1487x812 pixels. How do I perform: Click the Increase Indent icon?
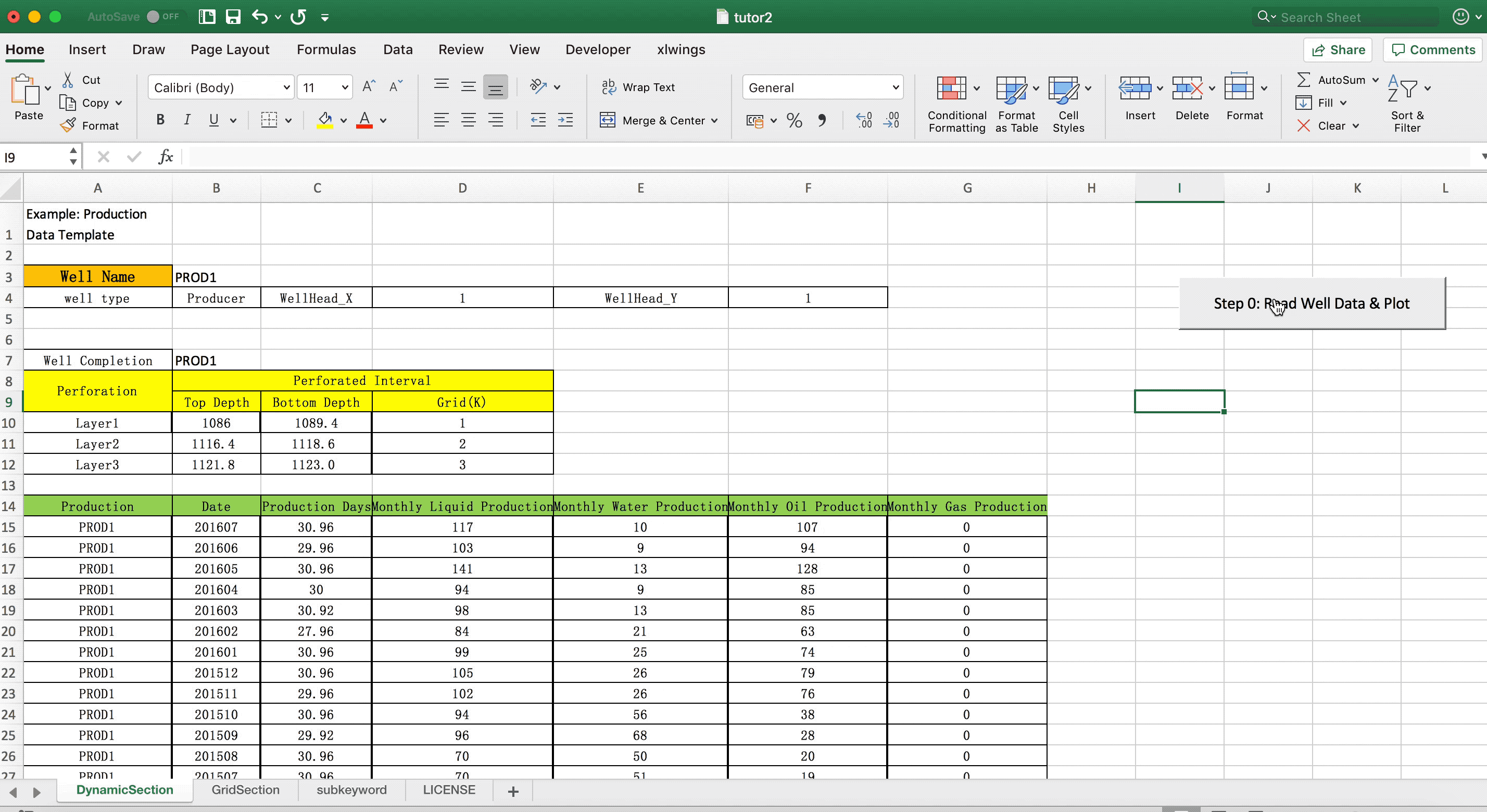coord(565,120)
